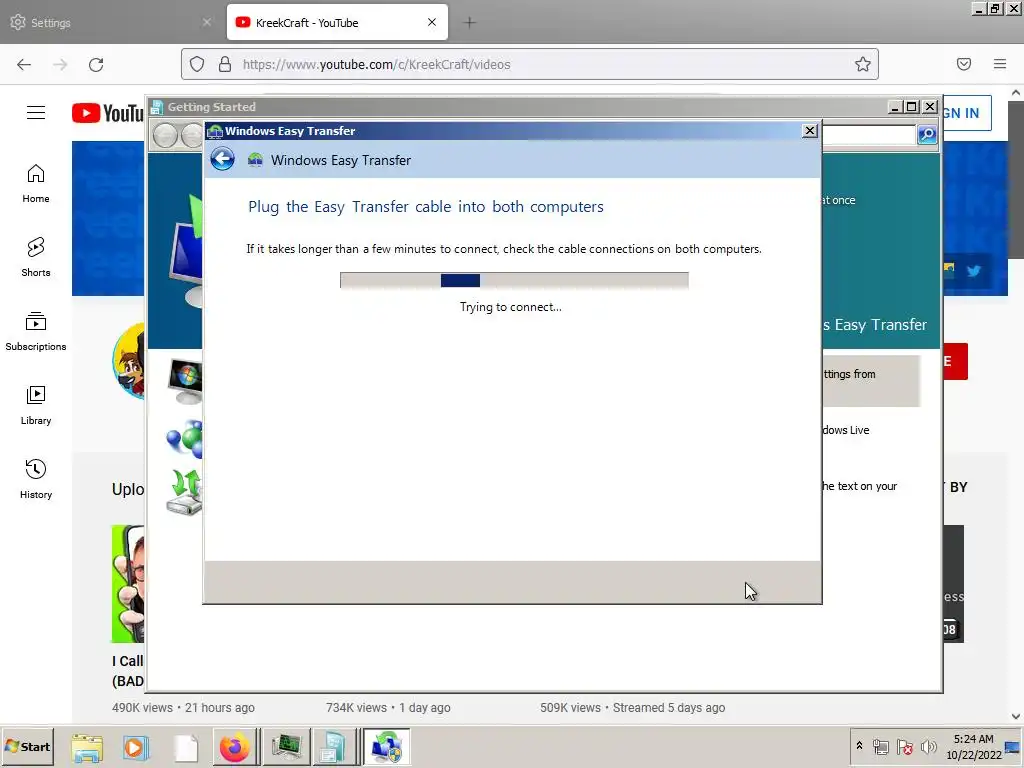Click the connection progress bar
The image size is (1024, 768).
click(514, 280)
